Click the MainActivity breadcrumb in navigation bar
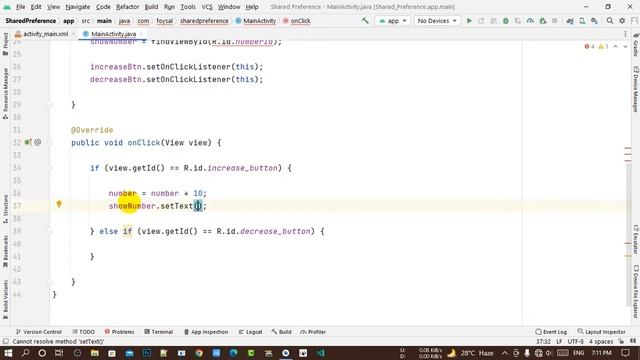 pyautogui.click(x=256, y=21)
